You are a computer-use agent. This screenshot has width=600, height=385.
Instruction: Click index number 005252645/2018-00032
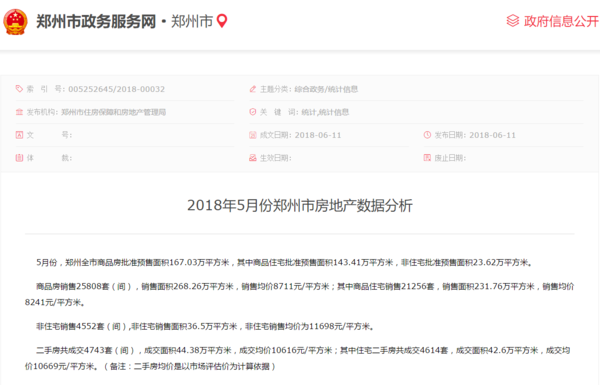coord(116,89)
